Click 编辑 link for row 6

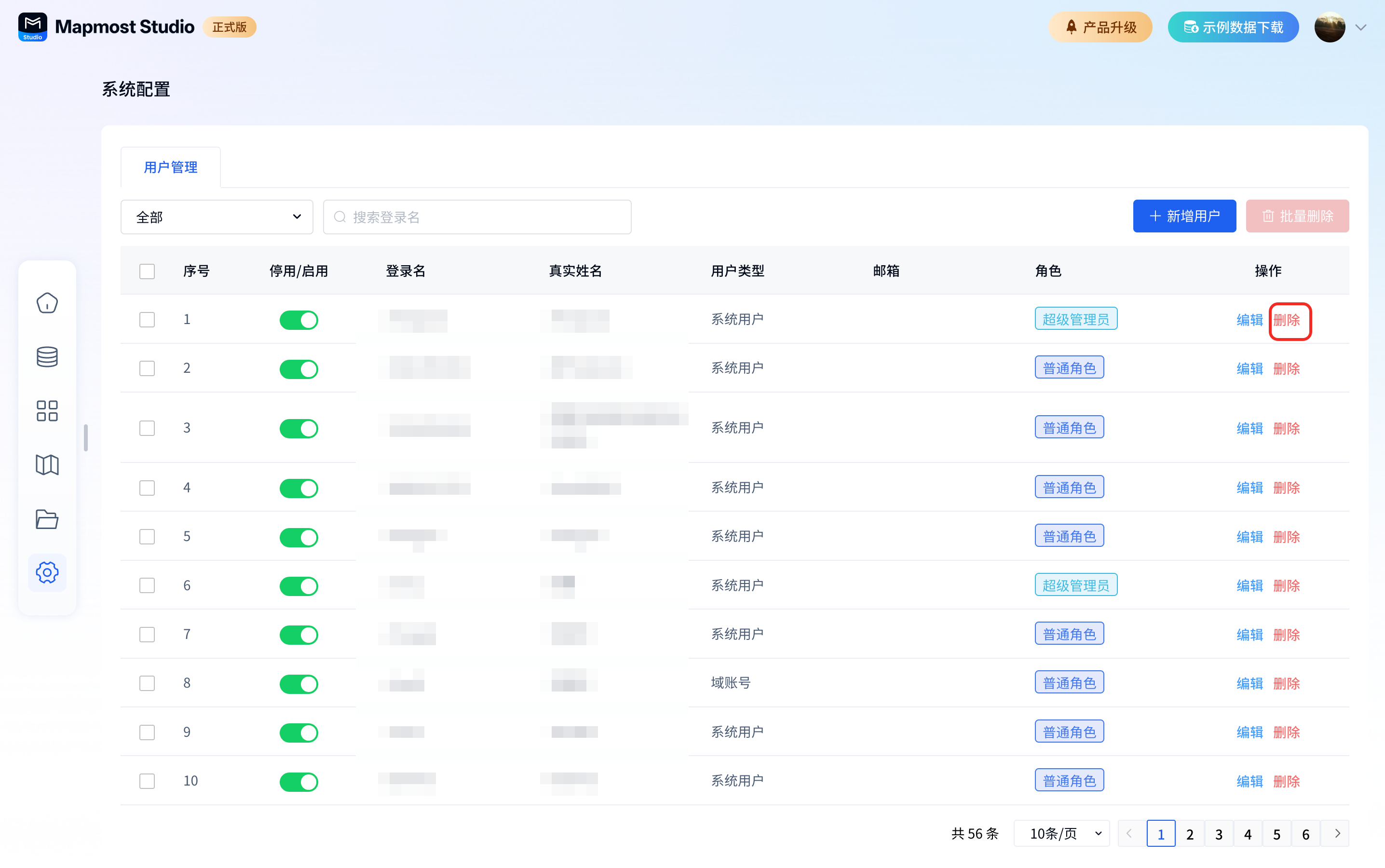(1249, 585)
